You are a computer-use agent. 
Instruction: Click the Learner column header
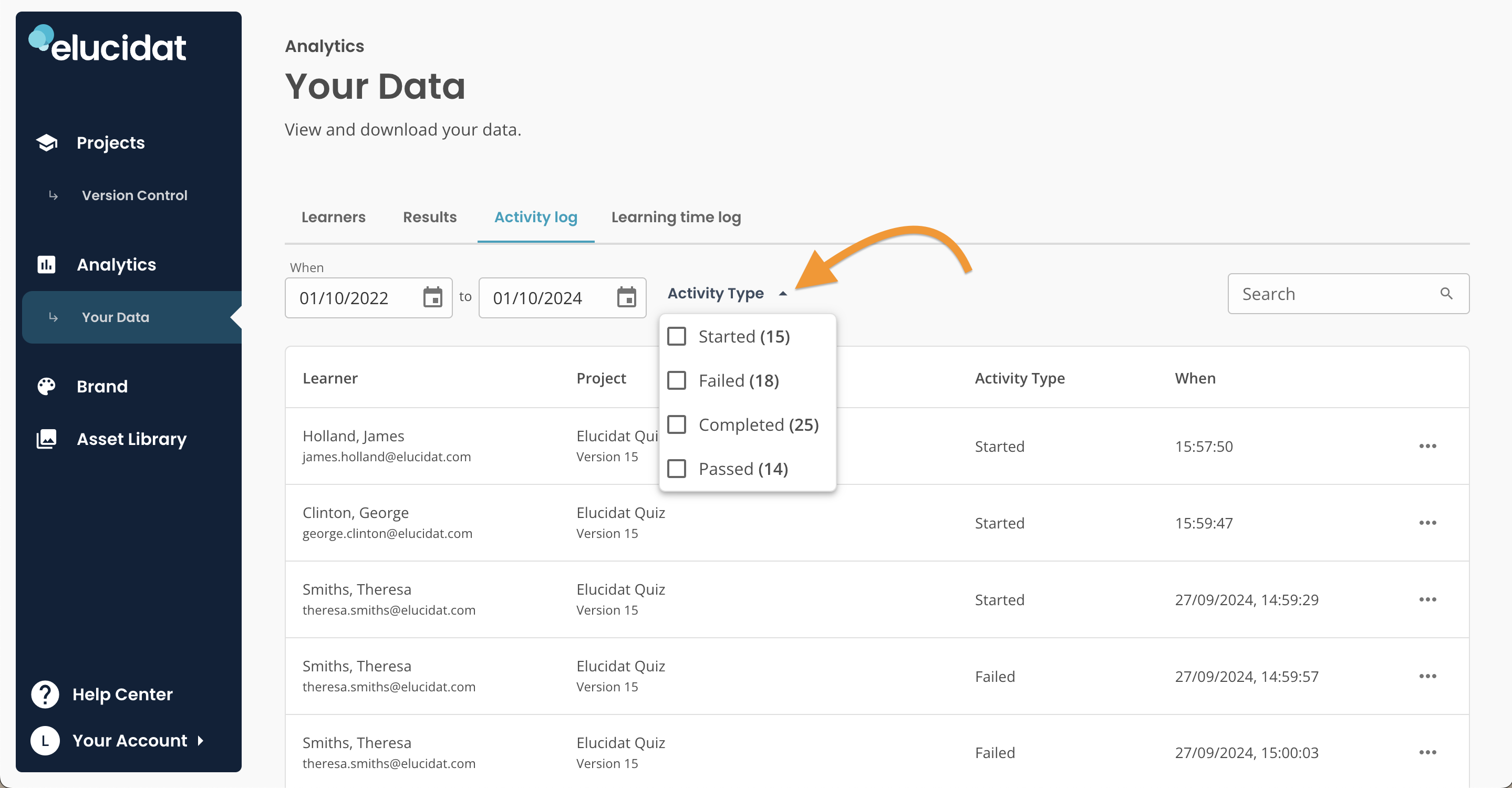click(330, 378)
